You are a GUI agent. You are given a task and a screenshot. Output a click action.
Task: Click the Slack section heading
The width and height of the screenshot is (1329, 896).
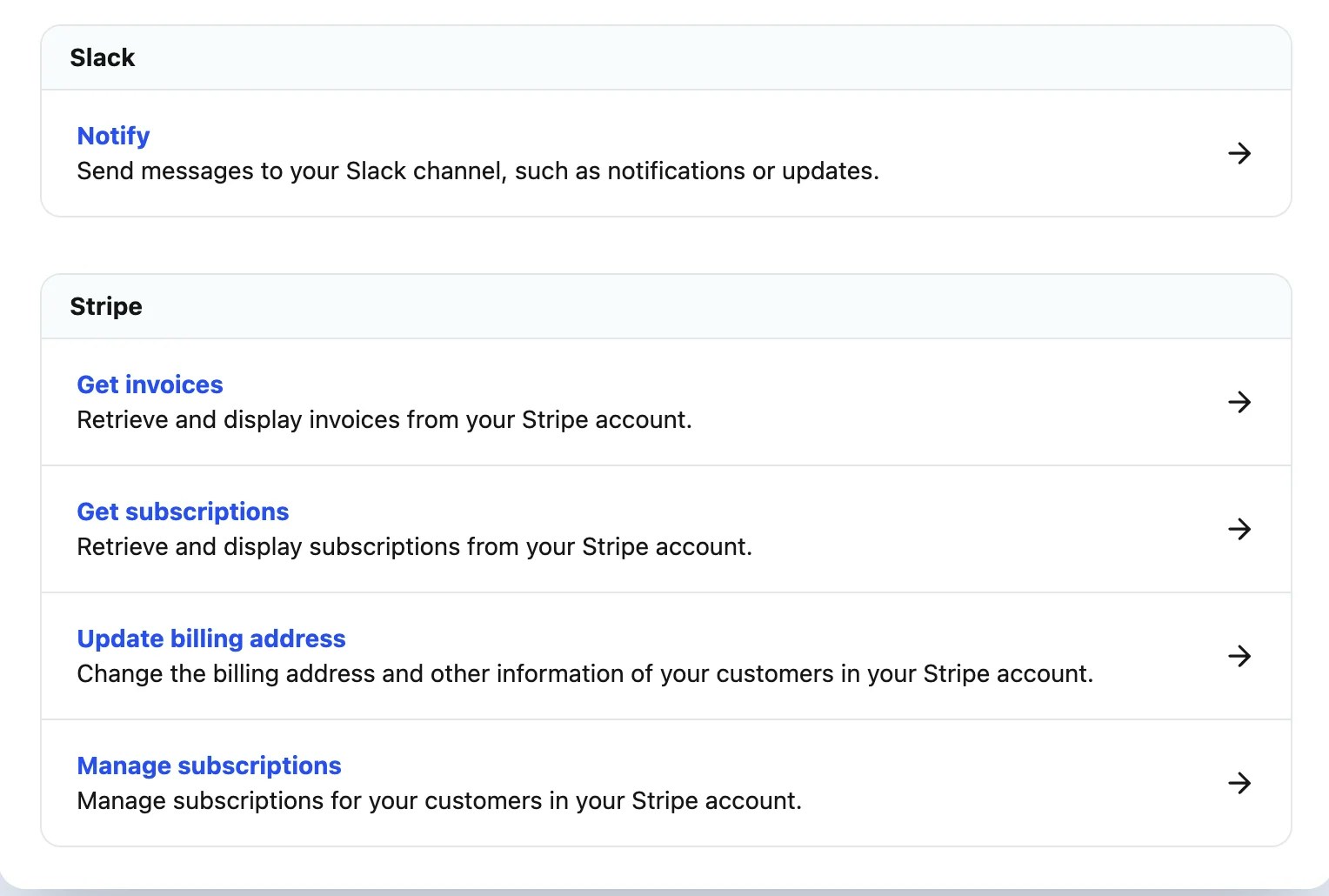pyautogui.click(x=103, y=57)
